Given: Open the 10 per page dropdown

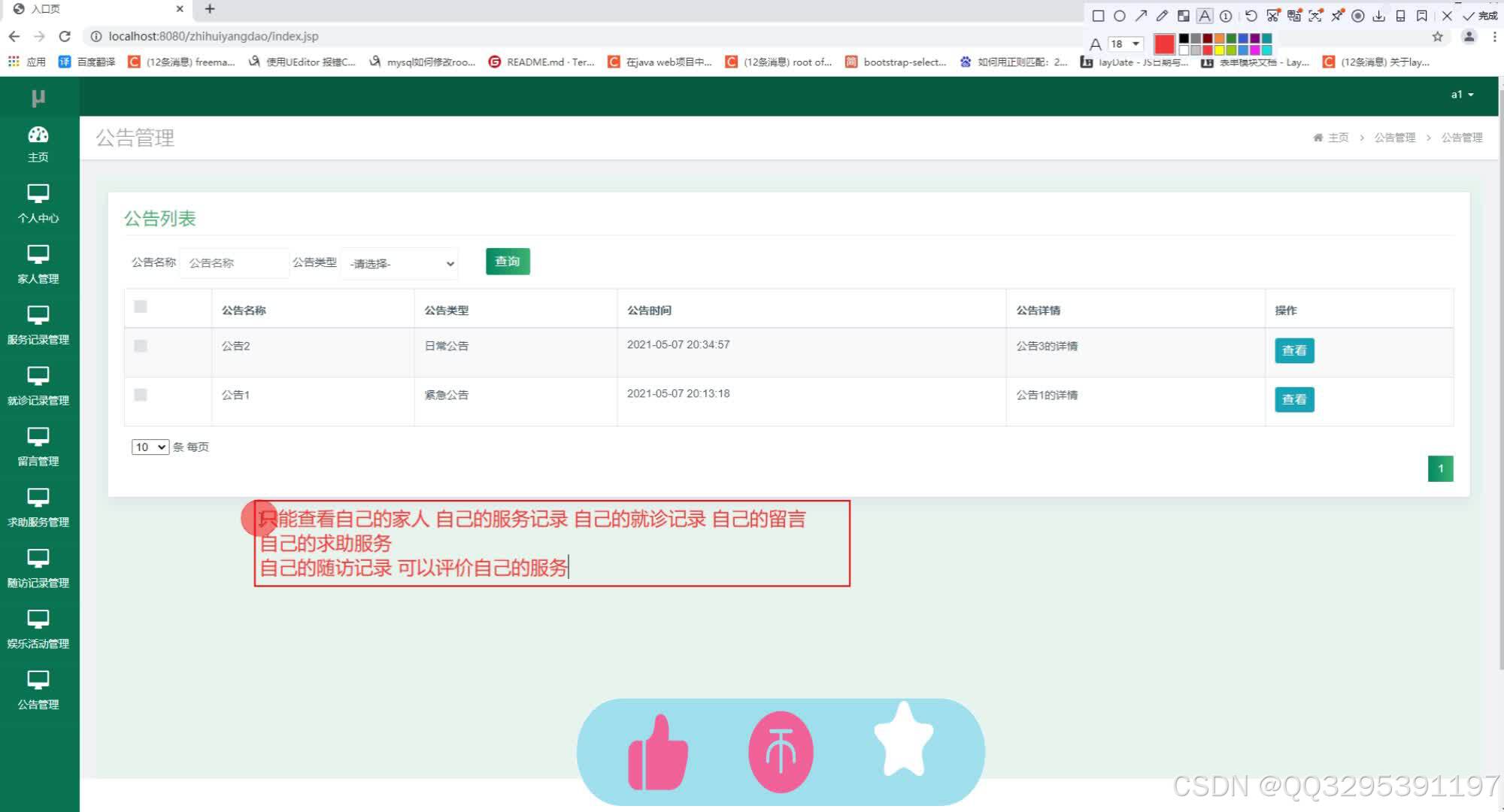Looking at the screenshot, I should pos(150,447).
